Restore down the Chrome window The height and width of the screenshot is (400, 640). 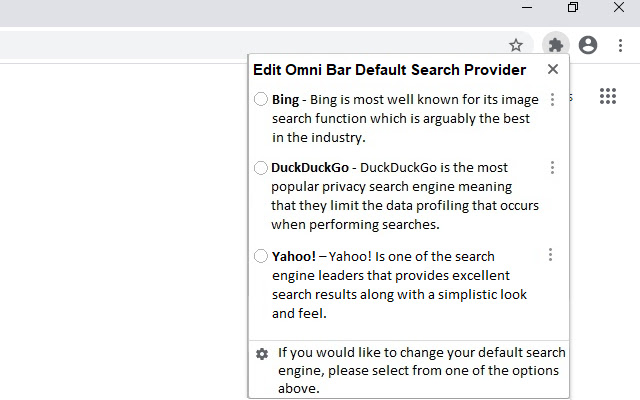(x=573, y=8)
